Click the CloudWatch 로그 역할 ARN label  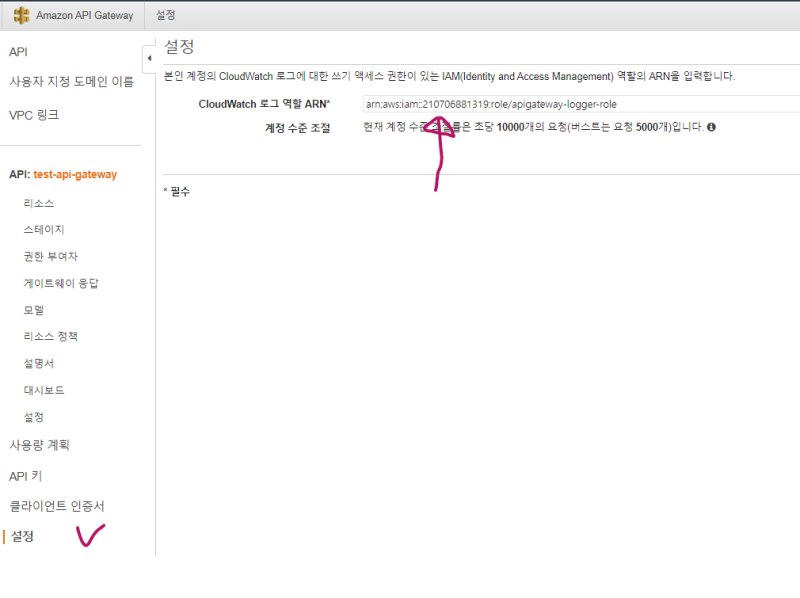click(x=264, y=104)
